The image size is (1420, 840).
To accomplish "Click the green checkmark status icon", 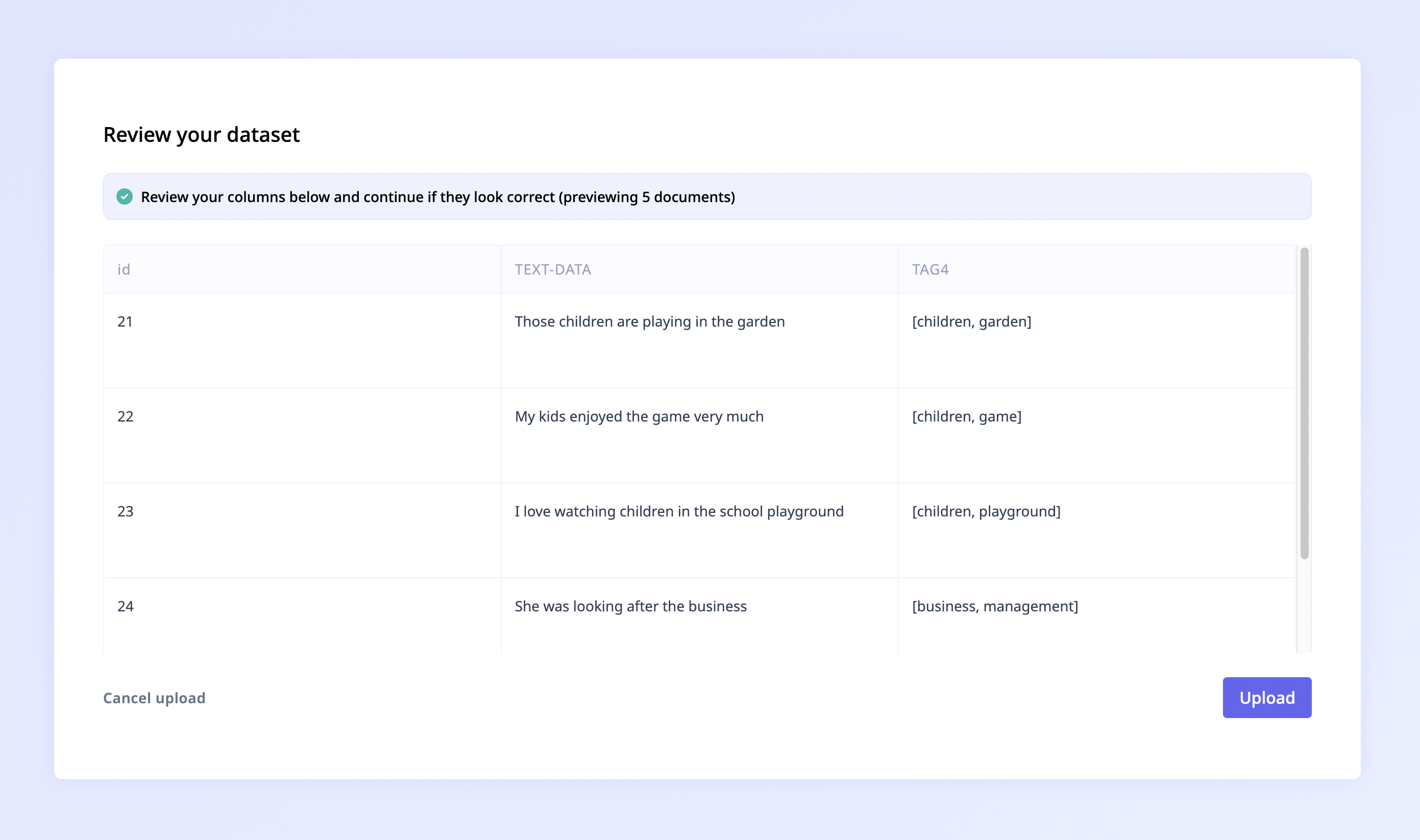I will [125, 196].
